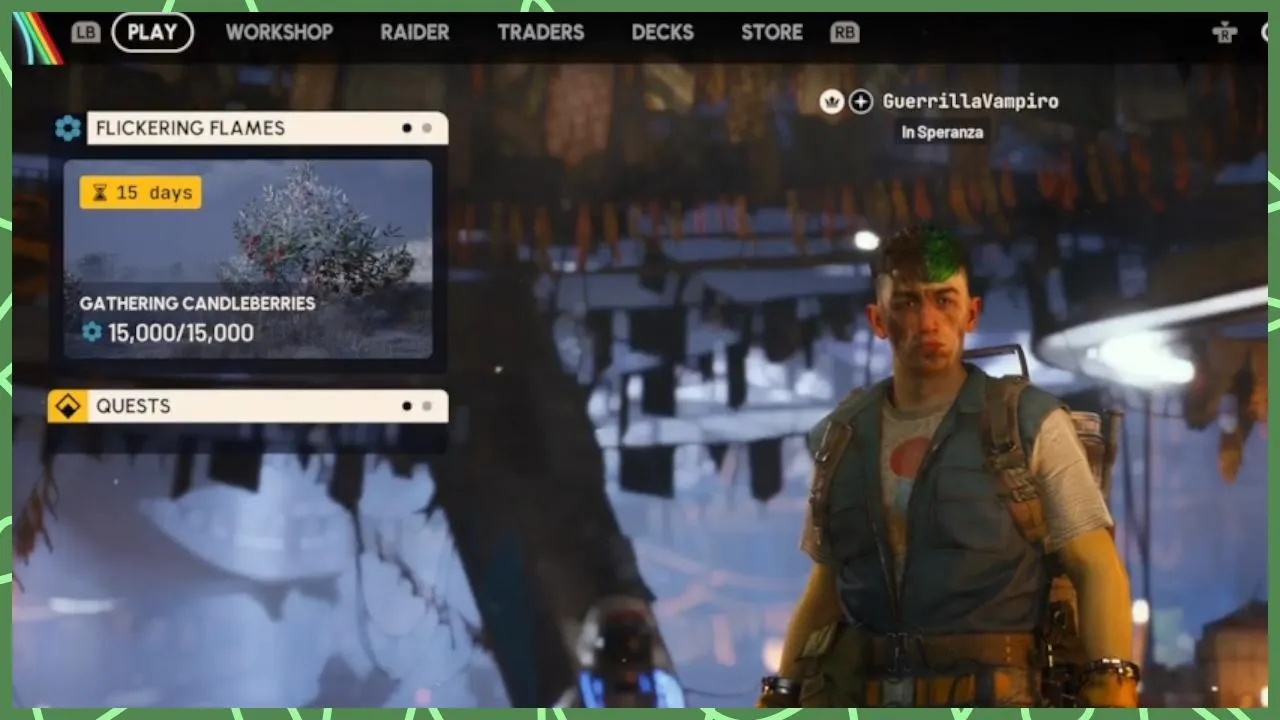
Task: Open the DECKS tab
Action: pos(662,32)
